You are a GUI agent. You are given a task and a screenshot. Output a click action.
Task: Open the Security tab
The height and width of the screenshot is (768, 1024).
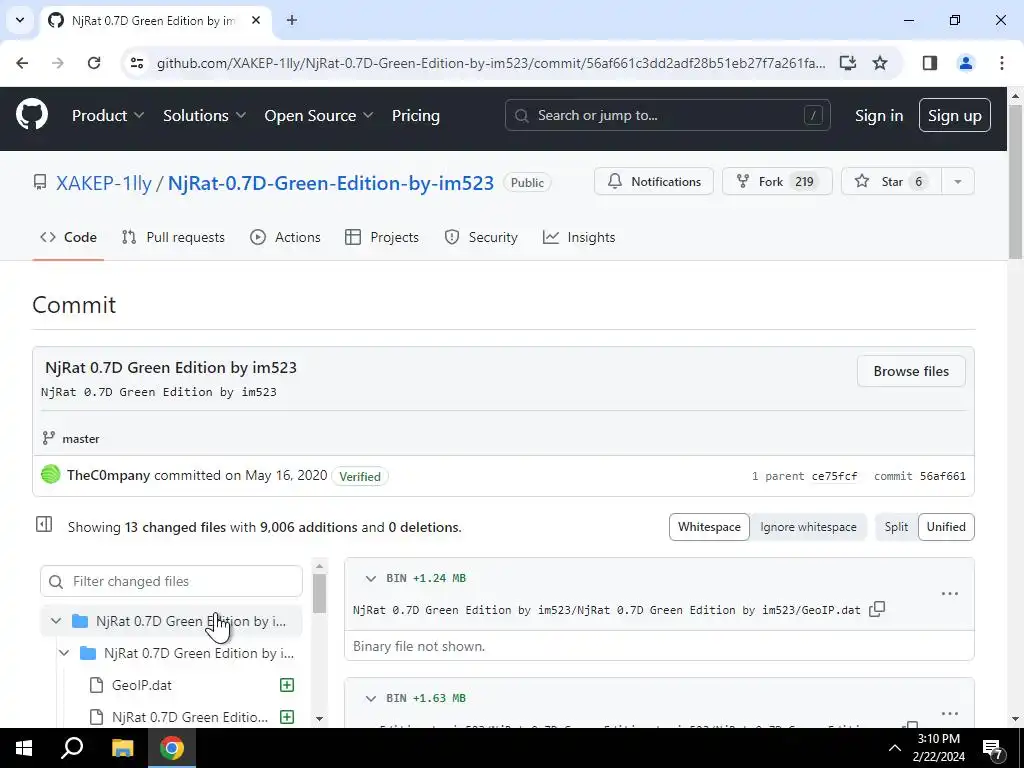(481, 237)
